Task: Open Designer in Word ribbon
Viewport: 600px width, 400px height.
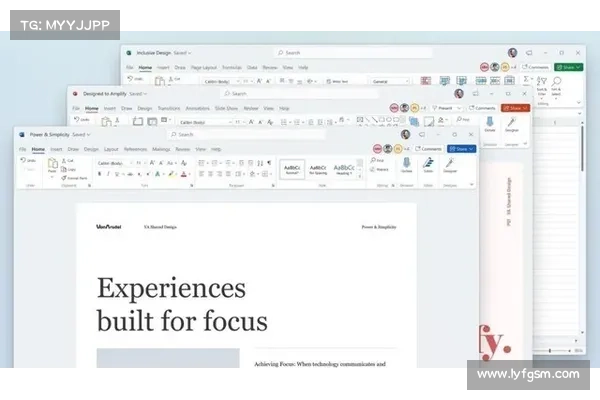Action: 450,166
